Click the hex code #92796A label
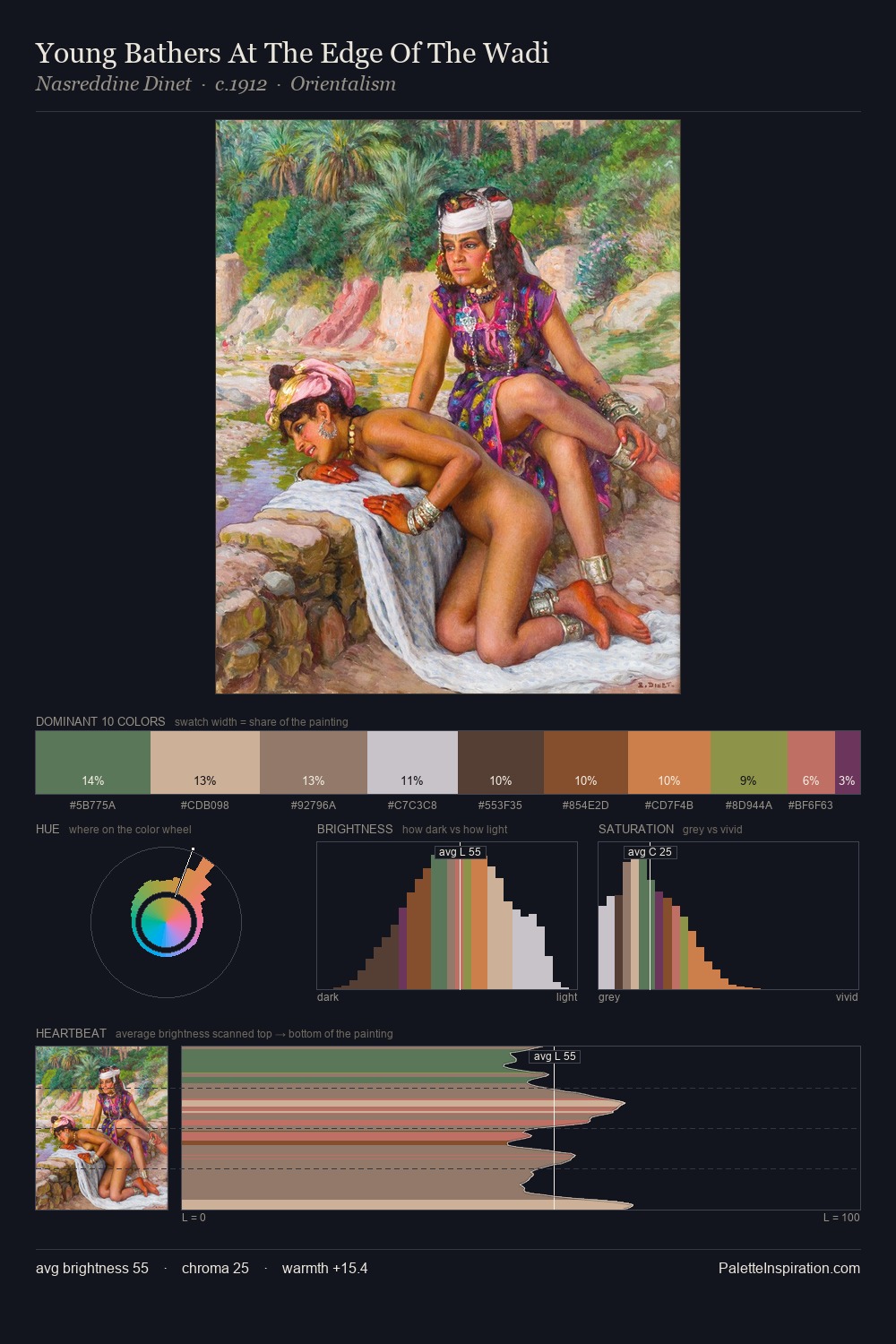 click(314, 806)
